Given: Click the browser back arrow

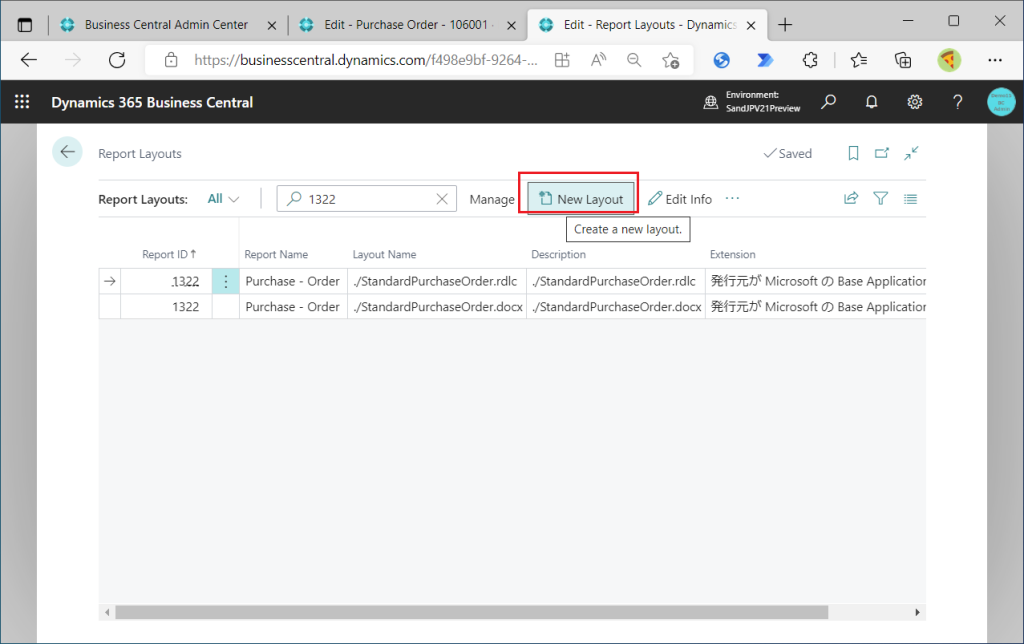Looking at the screenshot, I should coord(29,60).
